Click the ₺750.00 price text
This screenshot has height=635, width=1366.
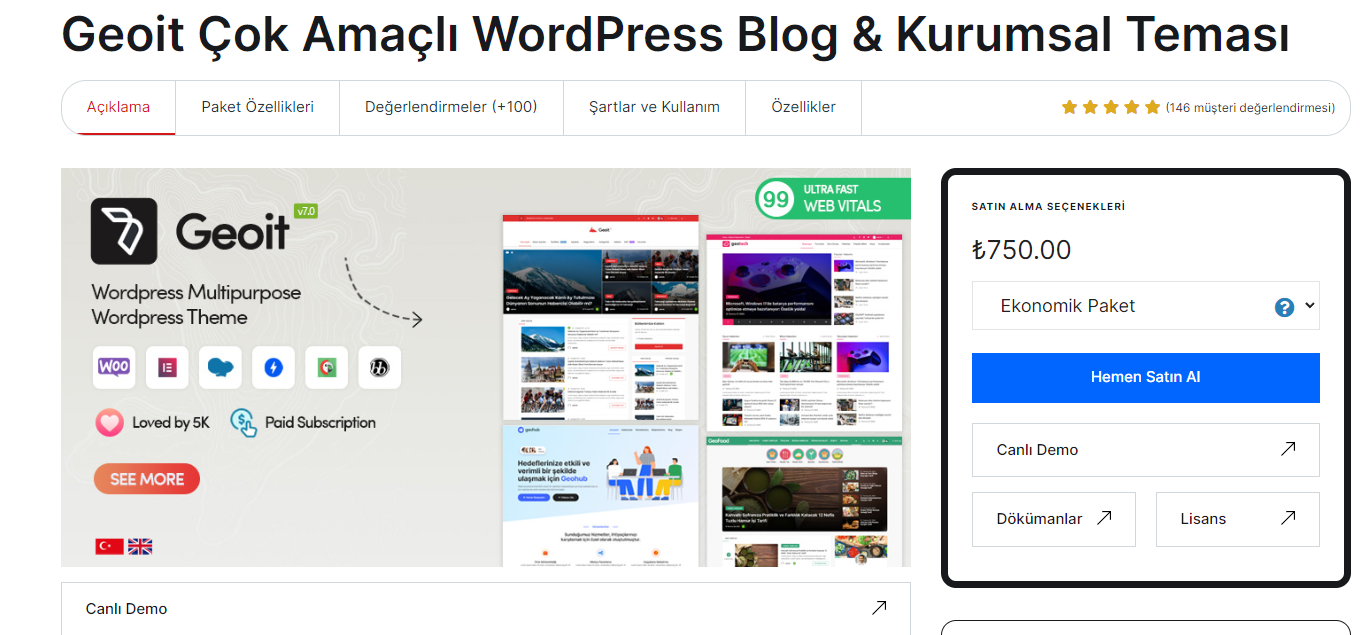[1021, 250]
